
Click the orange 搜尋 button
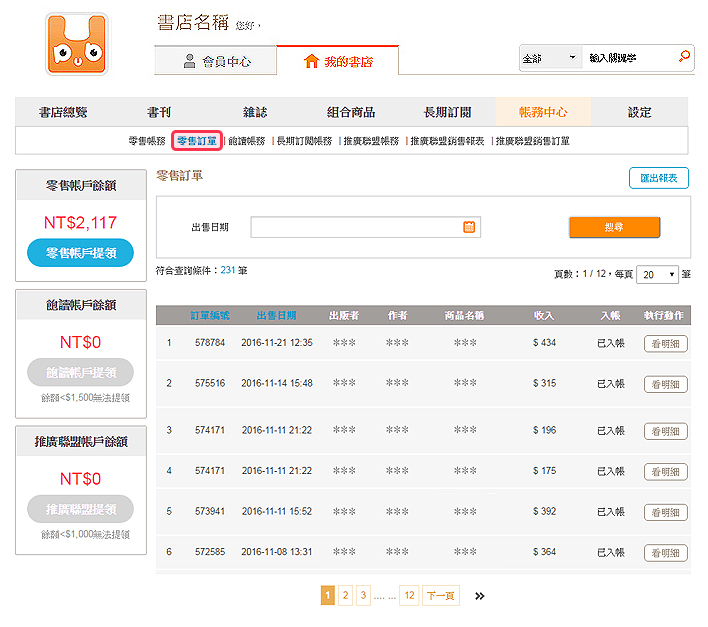pos(614,227)
